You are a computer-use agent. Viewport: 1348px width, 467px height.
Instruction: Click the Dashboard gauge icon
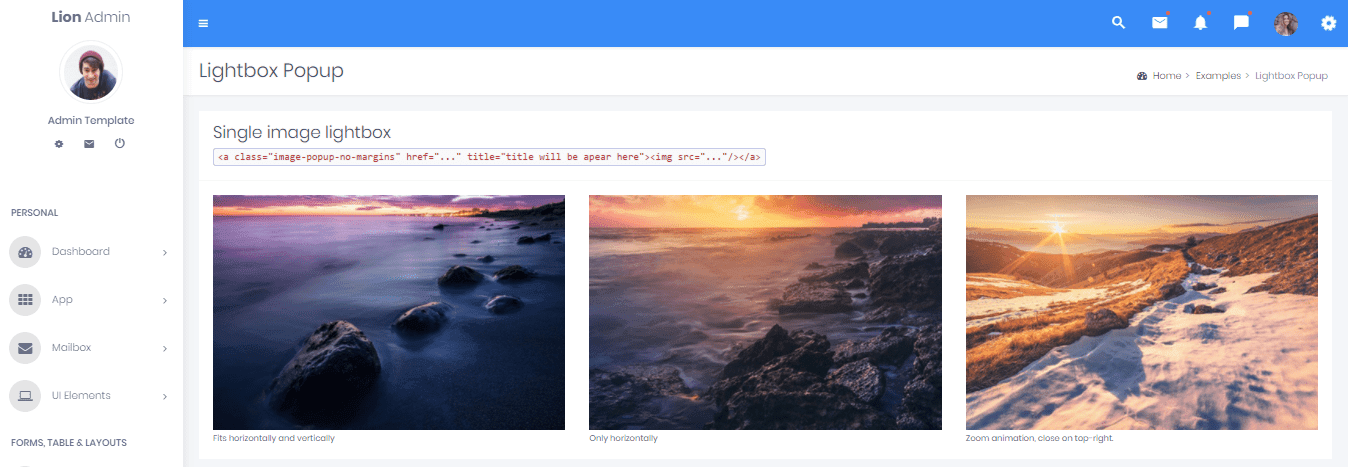(x=25, y=252)
